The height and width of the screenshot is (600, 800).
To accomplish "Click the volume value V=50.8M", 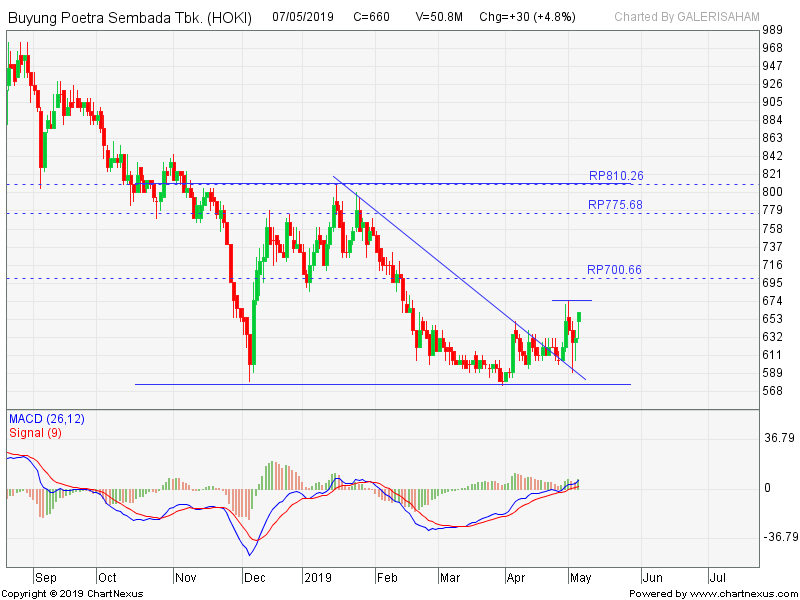I will (x=439, y=17).
